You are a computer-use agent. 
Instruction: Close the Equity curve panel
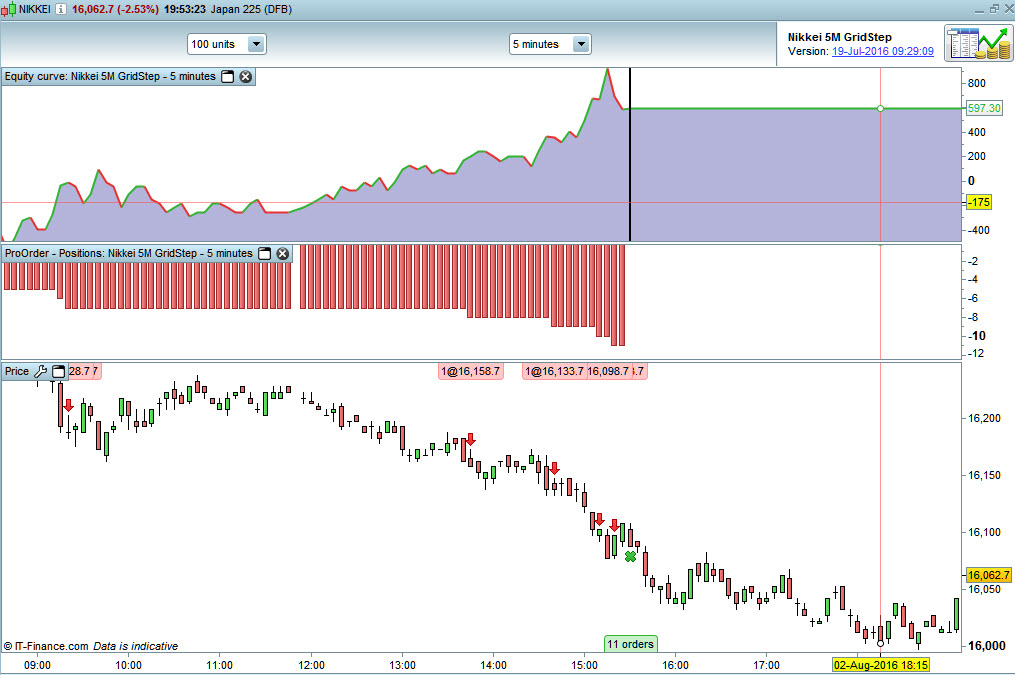(246, 76)
